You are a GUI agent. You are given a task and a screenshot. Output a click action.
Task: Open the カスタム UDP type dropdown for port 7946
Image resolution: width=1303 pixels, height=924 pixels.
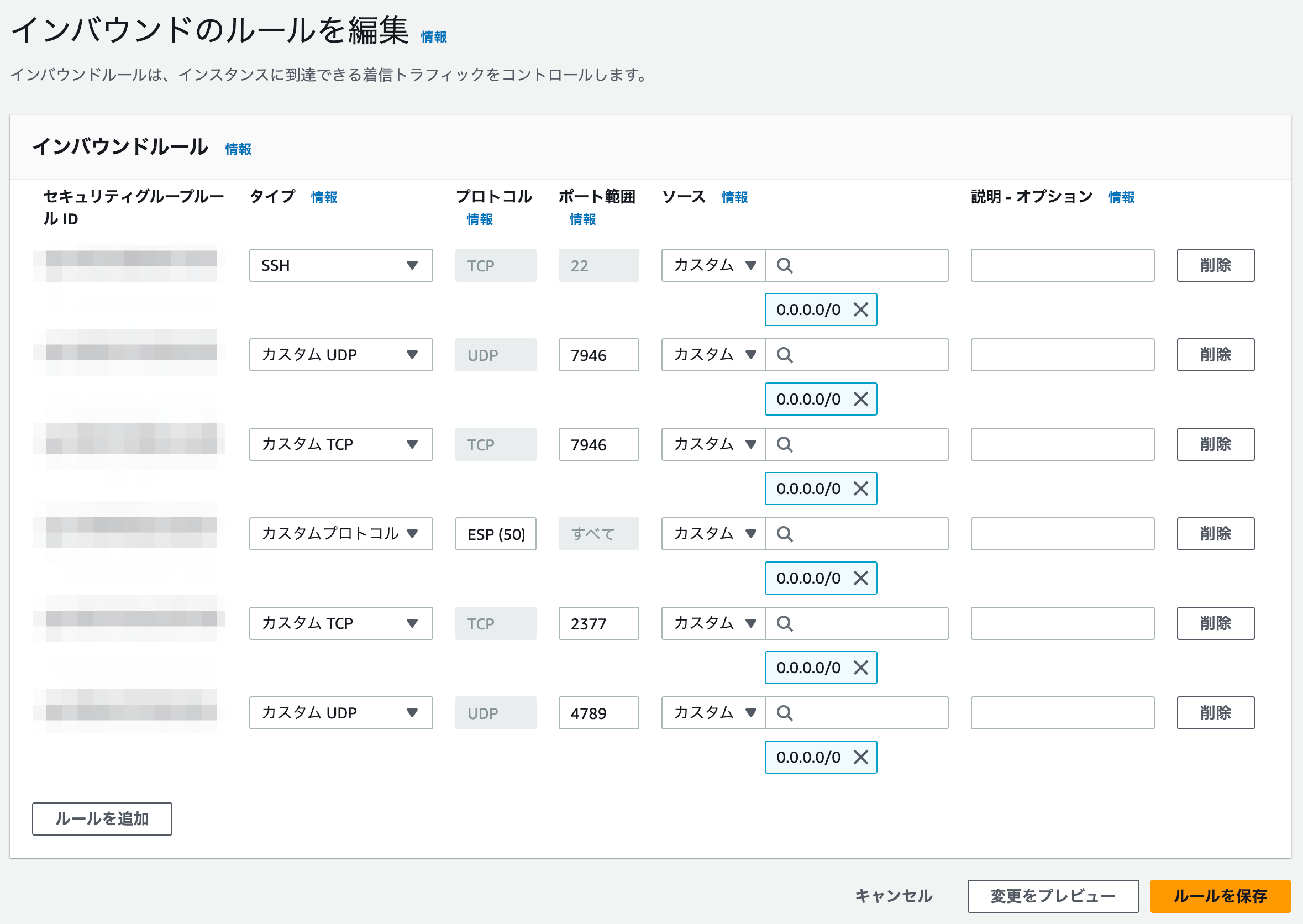click(x=341, y=354)
